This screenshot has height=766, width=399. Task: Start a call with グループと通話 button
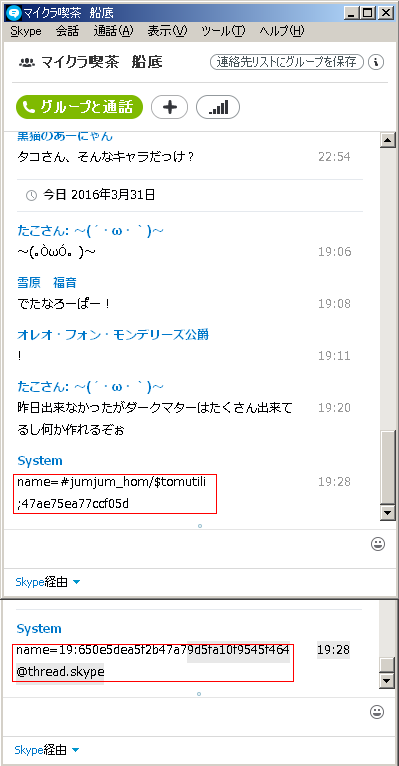[79, 107]
